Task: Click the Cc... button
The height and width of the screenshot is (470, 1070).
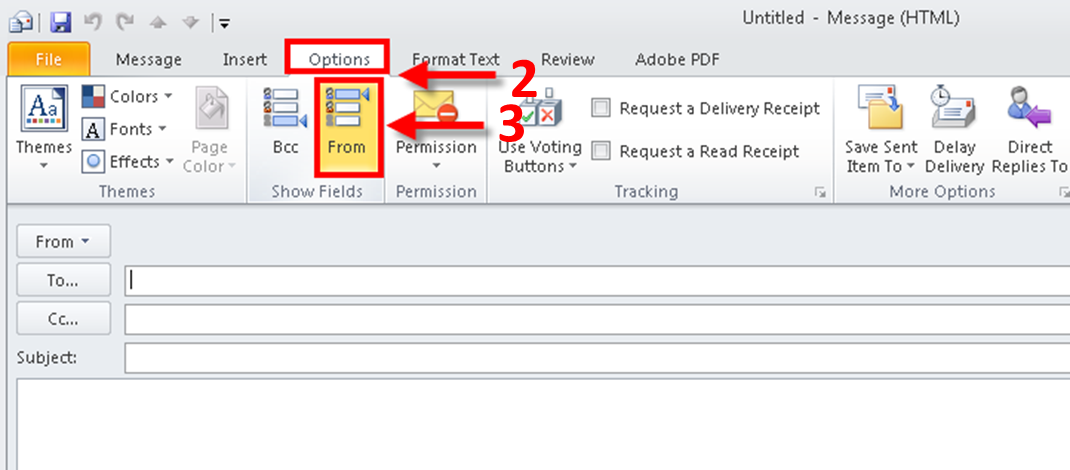Action: (63, 319)
